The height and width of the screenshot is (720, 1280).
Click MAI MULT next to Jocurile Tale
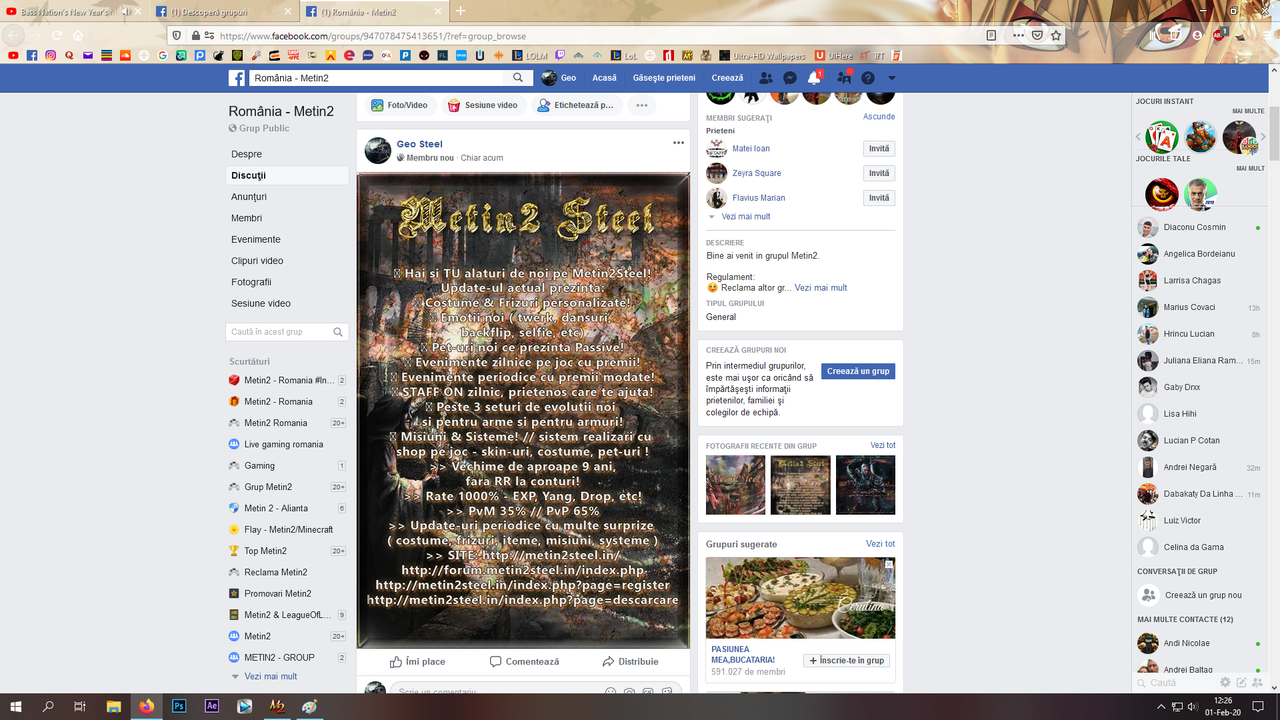coord(1250,168)
